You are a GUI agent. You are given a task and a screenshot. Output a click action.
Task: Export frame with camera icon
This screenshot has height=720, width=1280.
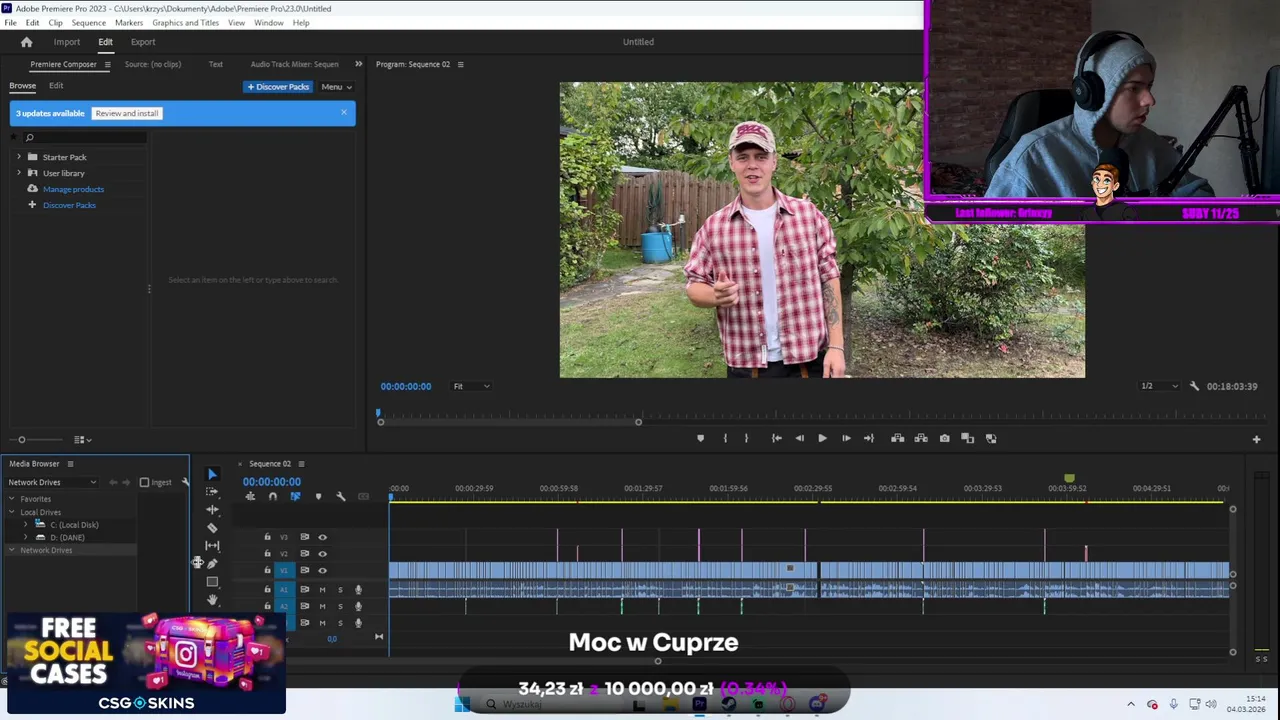tap(944, 438)
